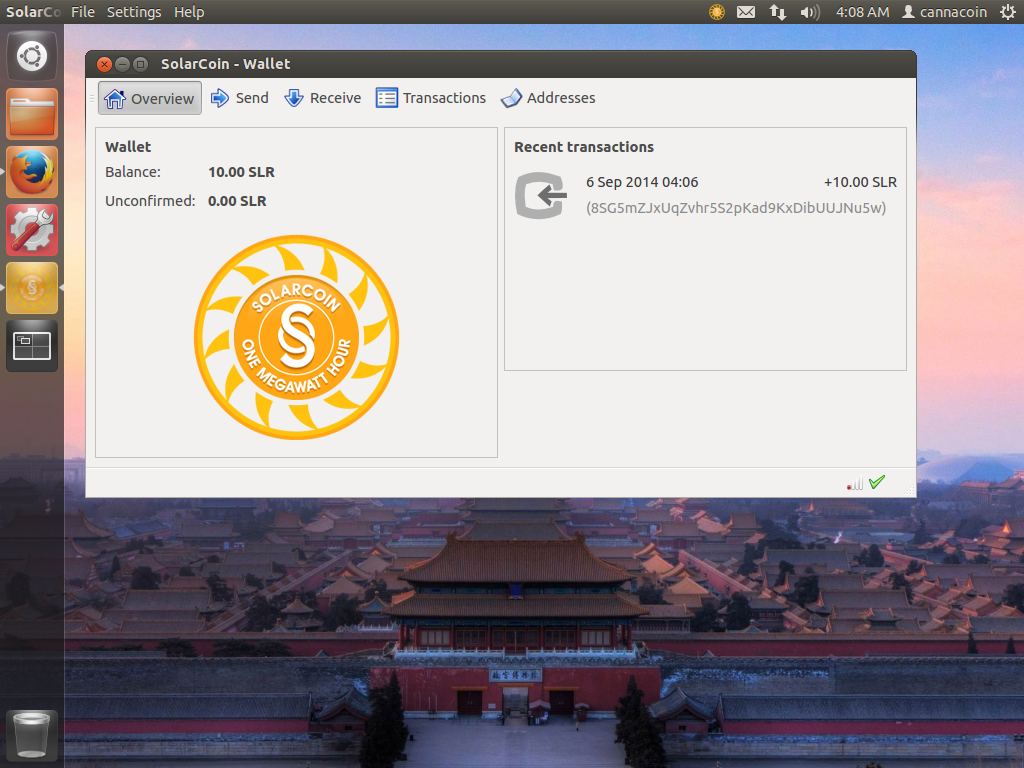Click the toolbar drag handle beside Overview
This screenshot has width=1024, height=768.
(92, 98)
